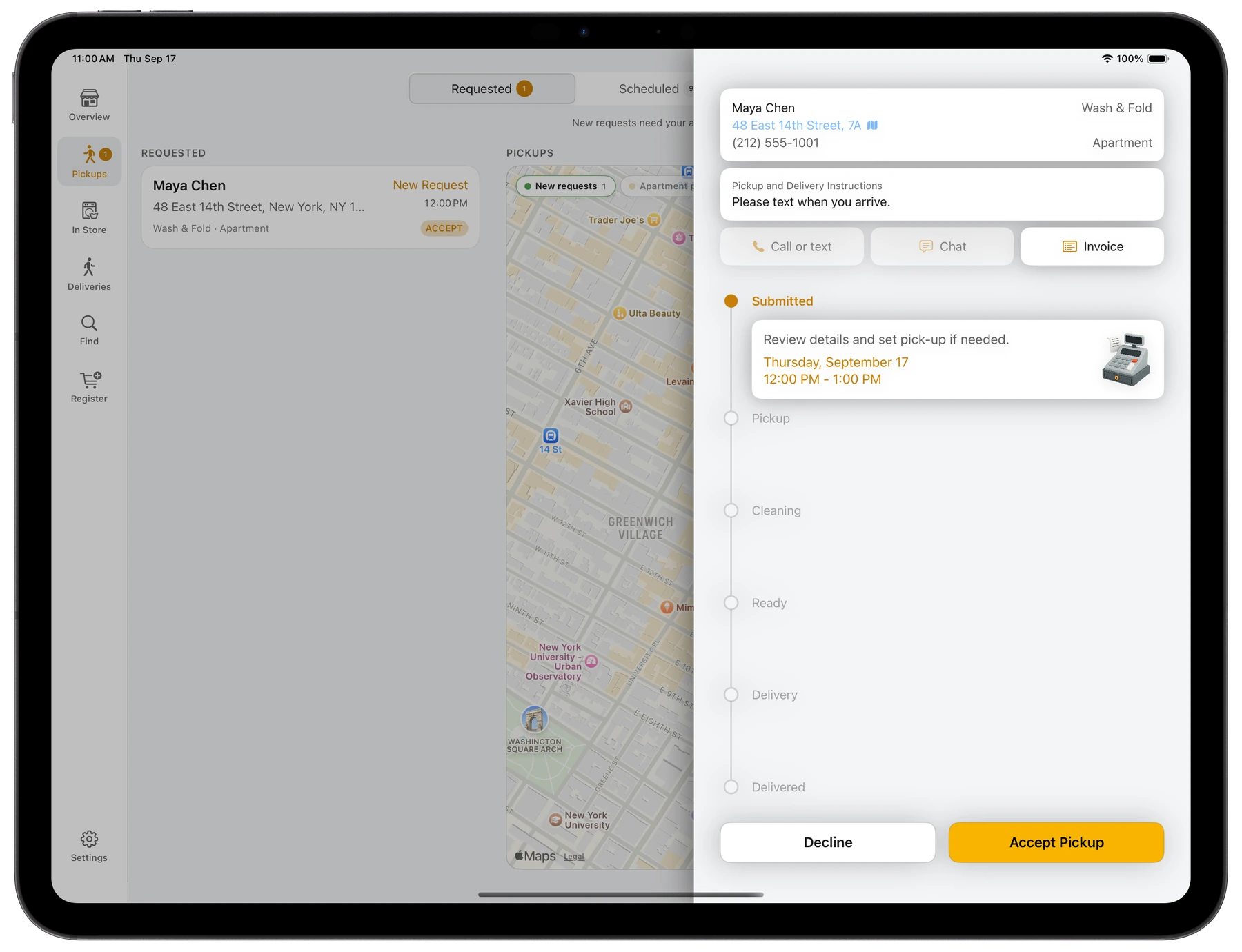Select the Submitted timeline step marker
Image resolution: width=1242 pixels, height=952 pixels.
731,301
